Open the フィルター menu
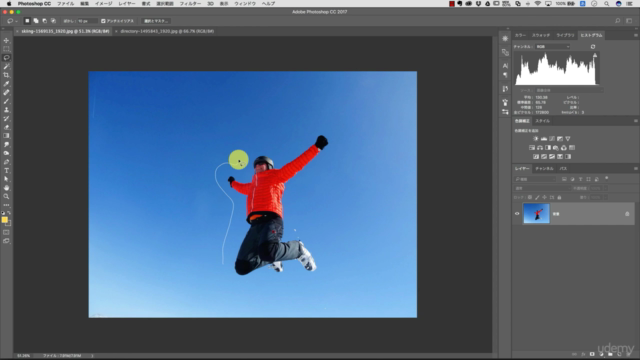This screenshot has height=360, width=640. click(x=190, y=4)
